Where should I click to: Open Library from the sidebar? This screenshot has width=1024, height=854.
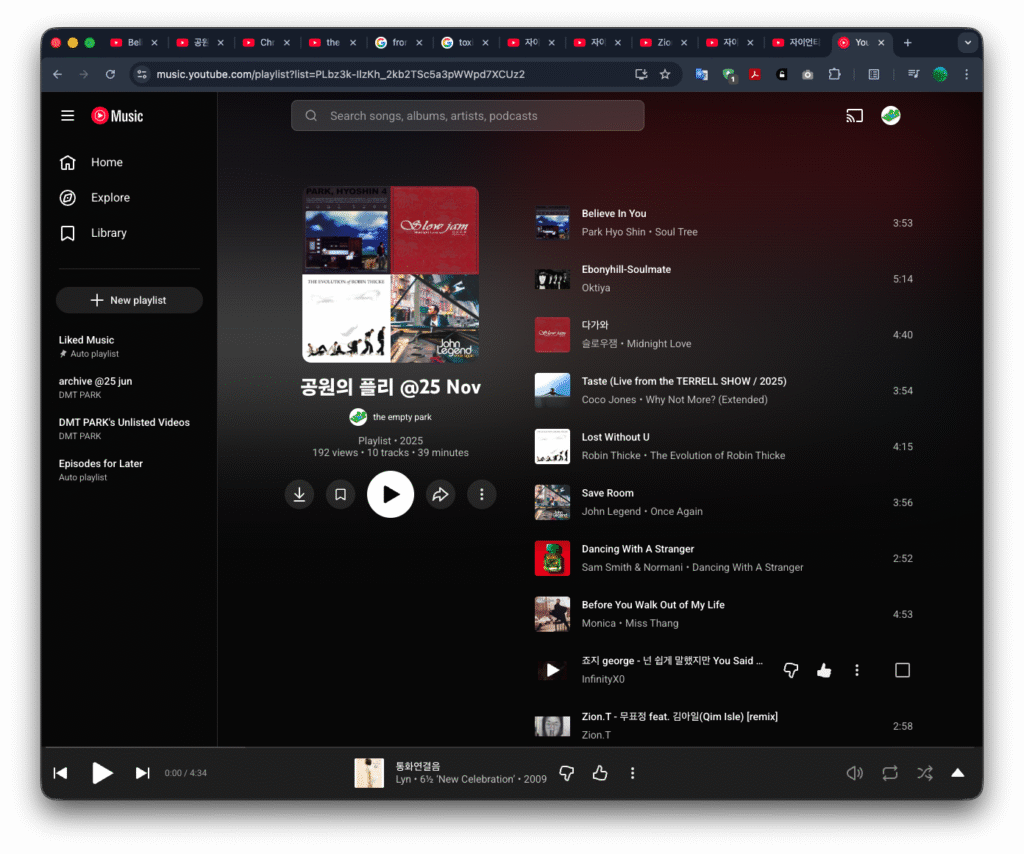108,233
